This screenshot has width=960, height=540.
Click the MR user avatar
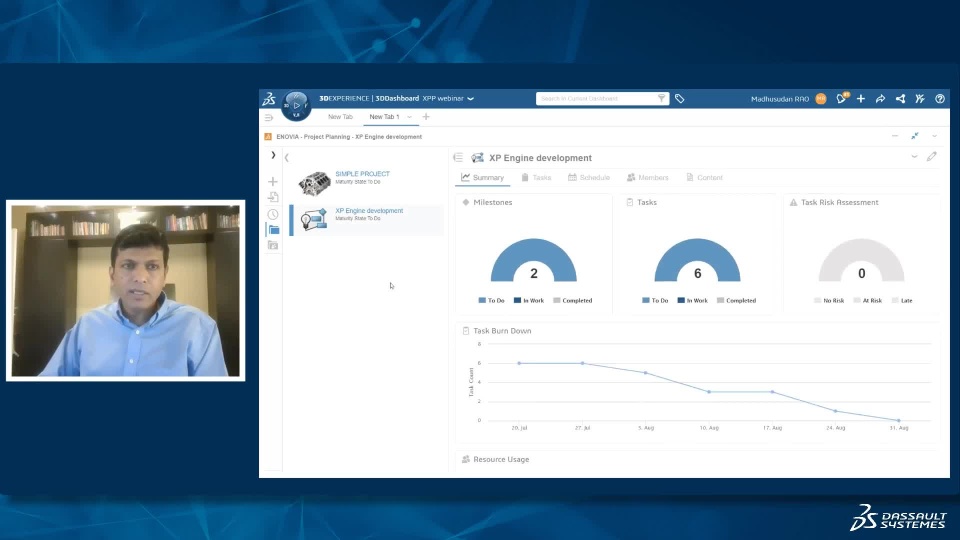pos(821,99)
